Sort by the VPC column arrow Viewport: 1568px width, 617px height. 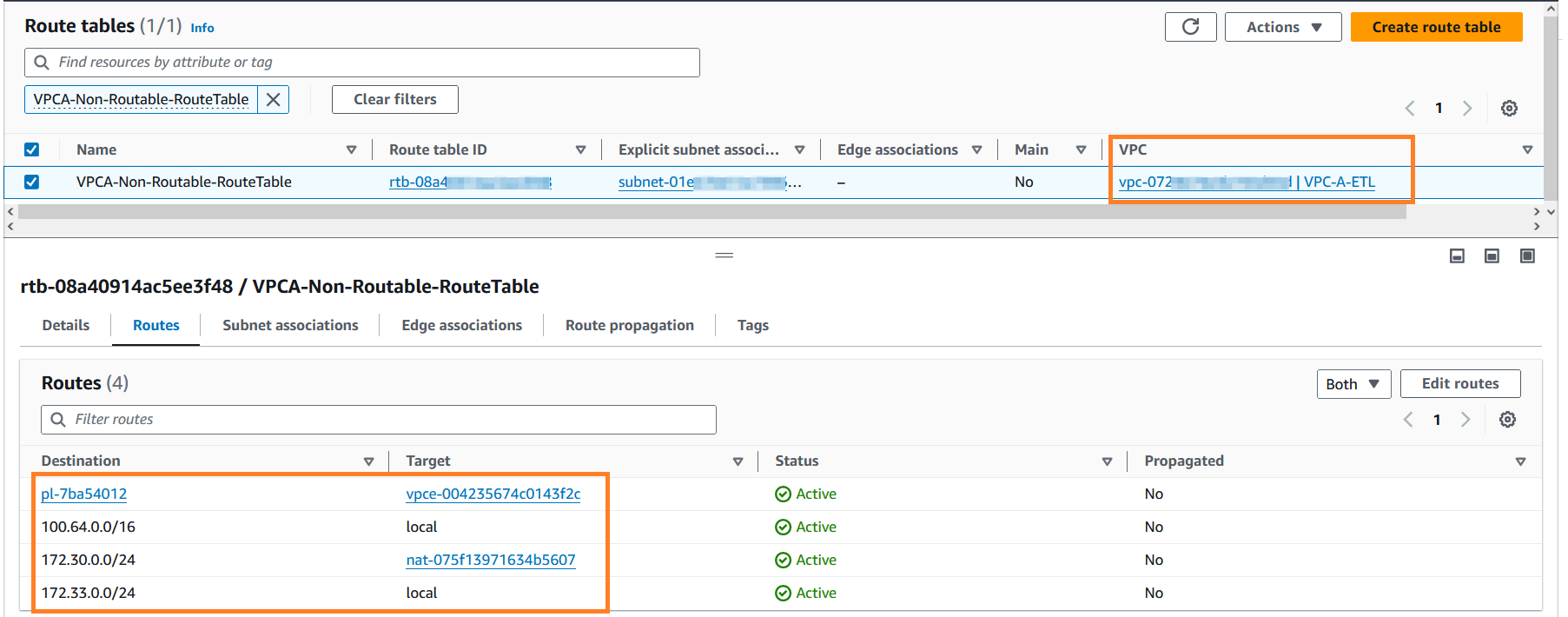(x=1528, y=150)
